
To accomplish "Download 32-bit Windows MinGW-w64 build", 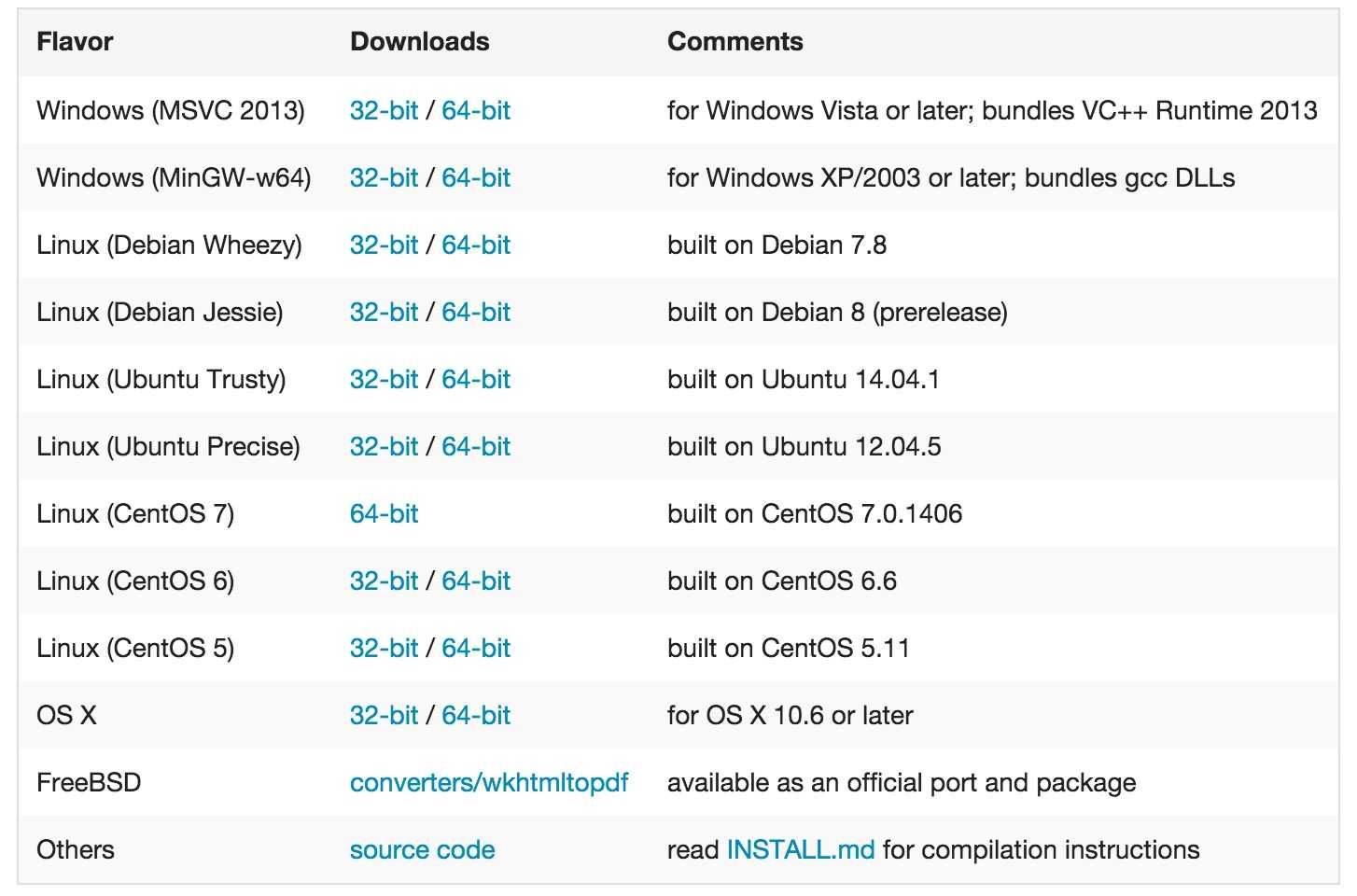I will pyautogui.click(x=384, y=177).
